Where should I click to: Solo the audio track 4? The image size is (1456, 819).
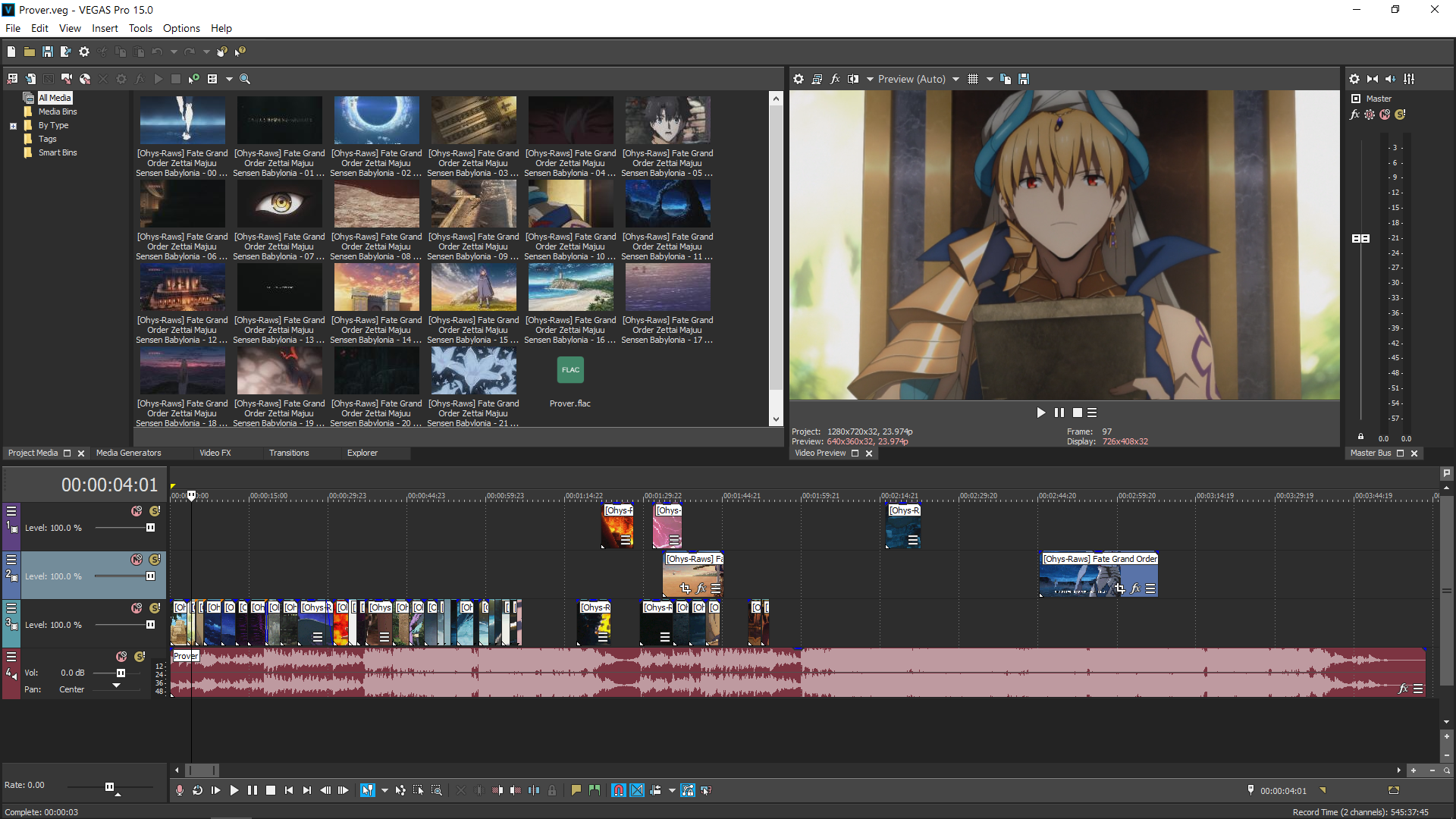[140, 657]
